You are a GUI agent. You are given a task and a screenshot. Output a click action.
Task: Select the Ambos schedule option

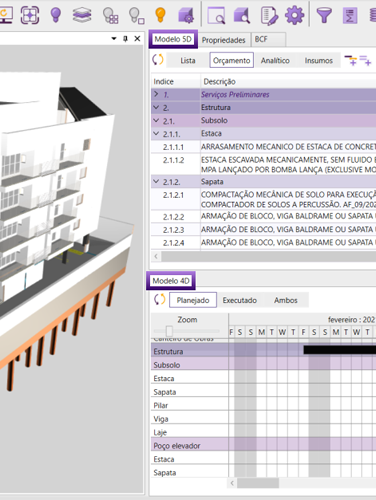(x=286, y=300)
